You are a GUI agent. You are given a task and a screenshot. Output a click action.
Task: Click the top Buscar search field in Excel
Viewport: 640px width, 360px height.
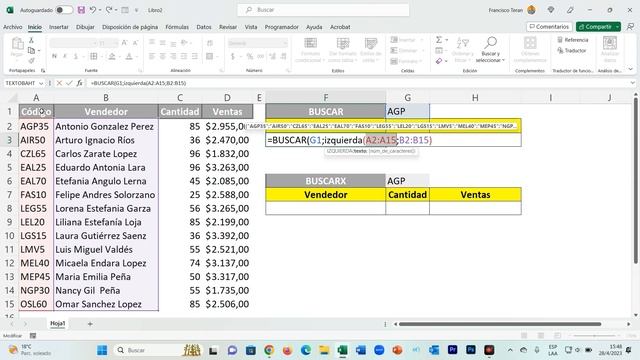323,10
